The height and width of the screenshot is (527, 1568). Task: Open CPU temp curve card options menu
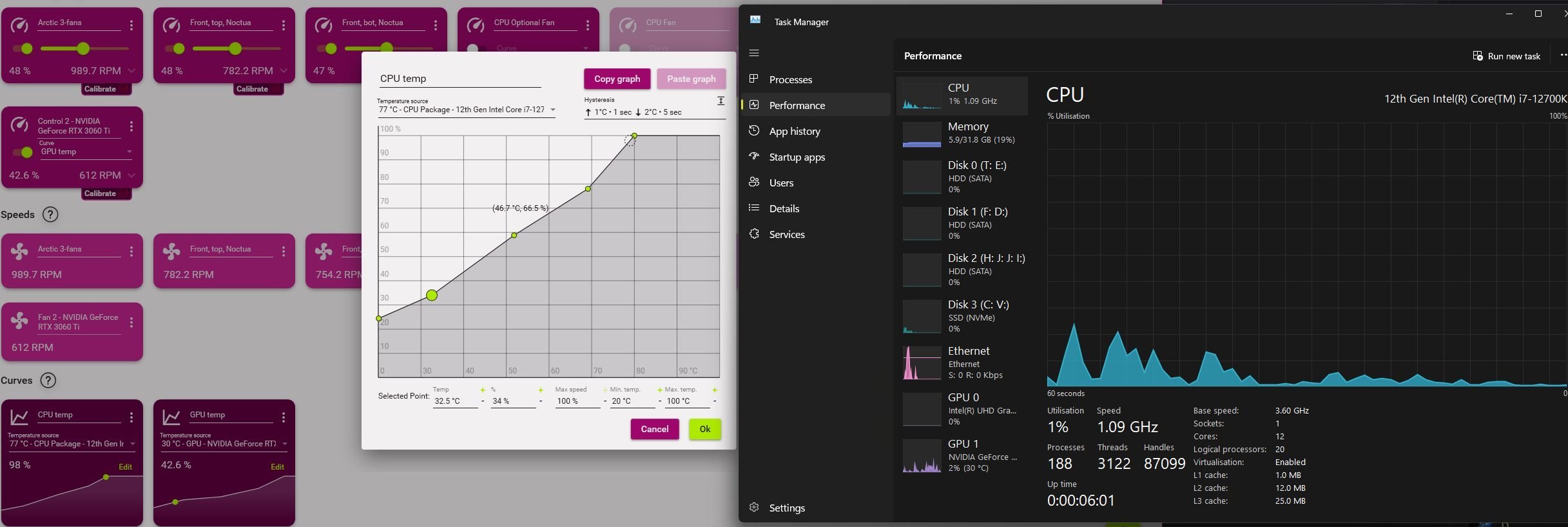click(x=131, y=417)
